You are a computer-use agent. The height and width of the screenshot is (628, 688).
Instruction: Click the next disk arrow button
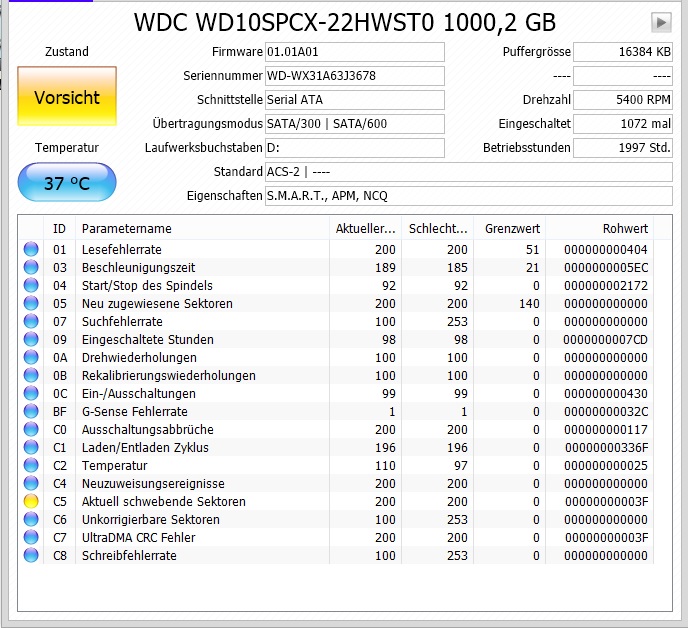661,22
